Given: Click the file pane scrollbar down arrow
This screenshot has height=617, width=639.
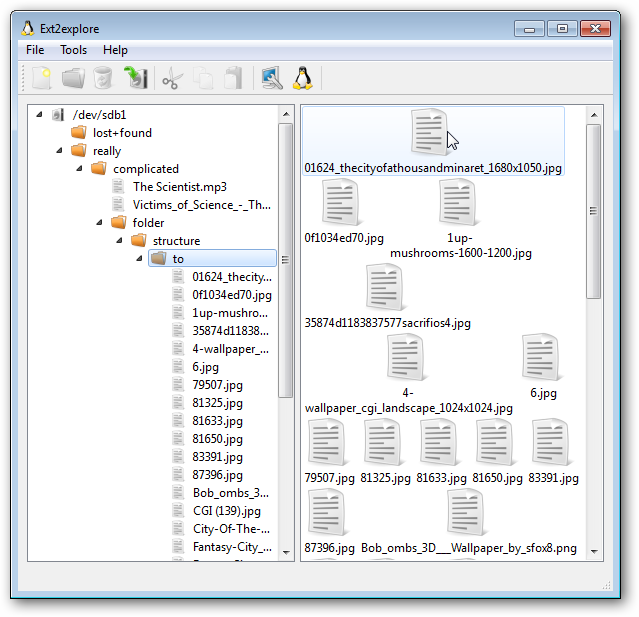Looking at the screenshot, I should pos(594,551).
